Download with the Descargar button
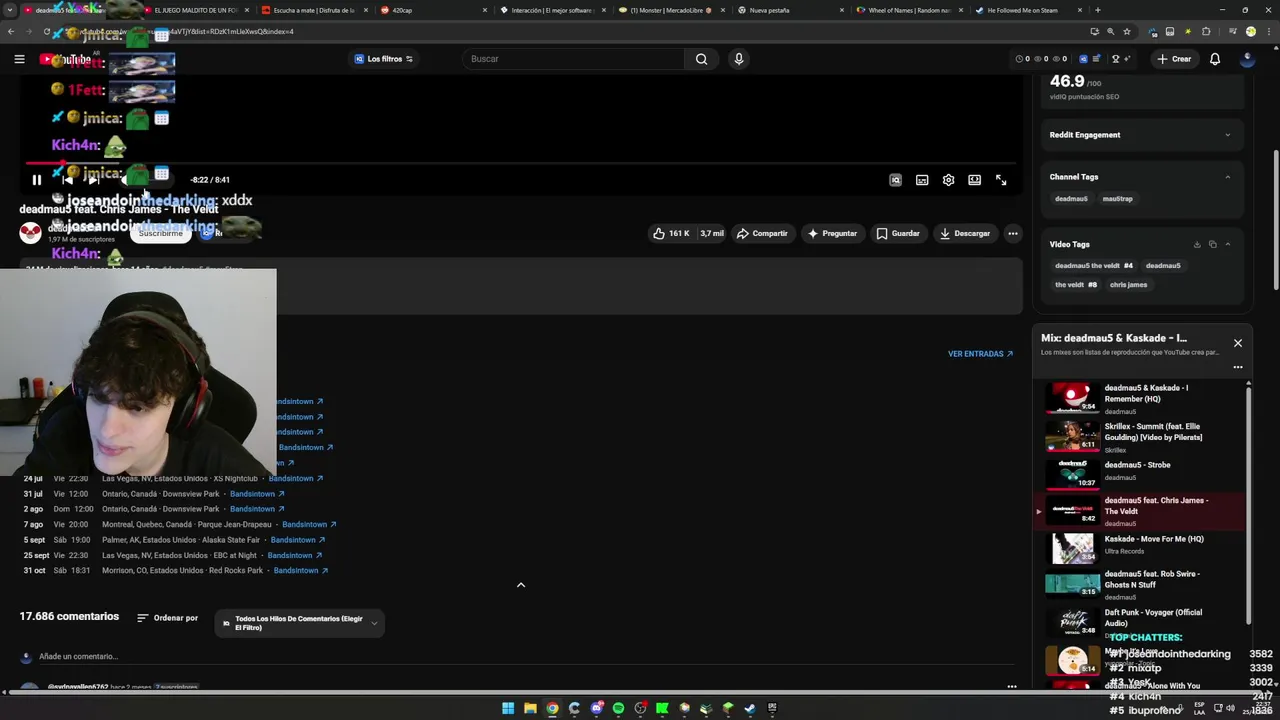1280x720 pixels. pyautogui.click(x=965, y=233)
